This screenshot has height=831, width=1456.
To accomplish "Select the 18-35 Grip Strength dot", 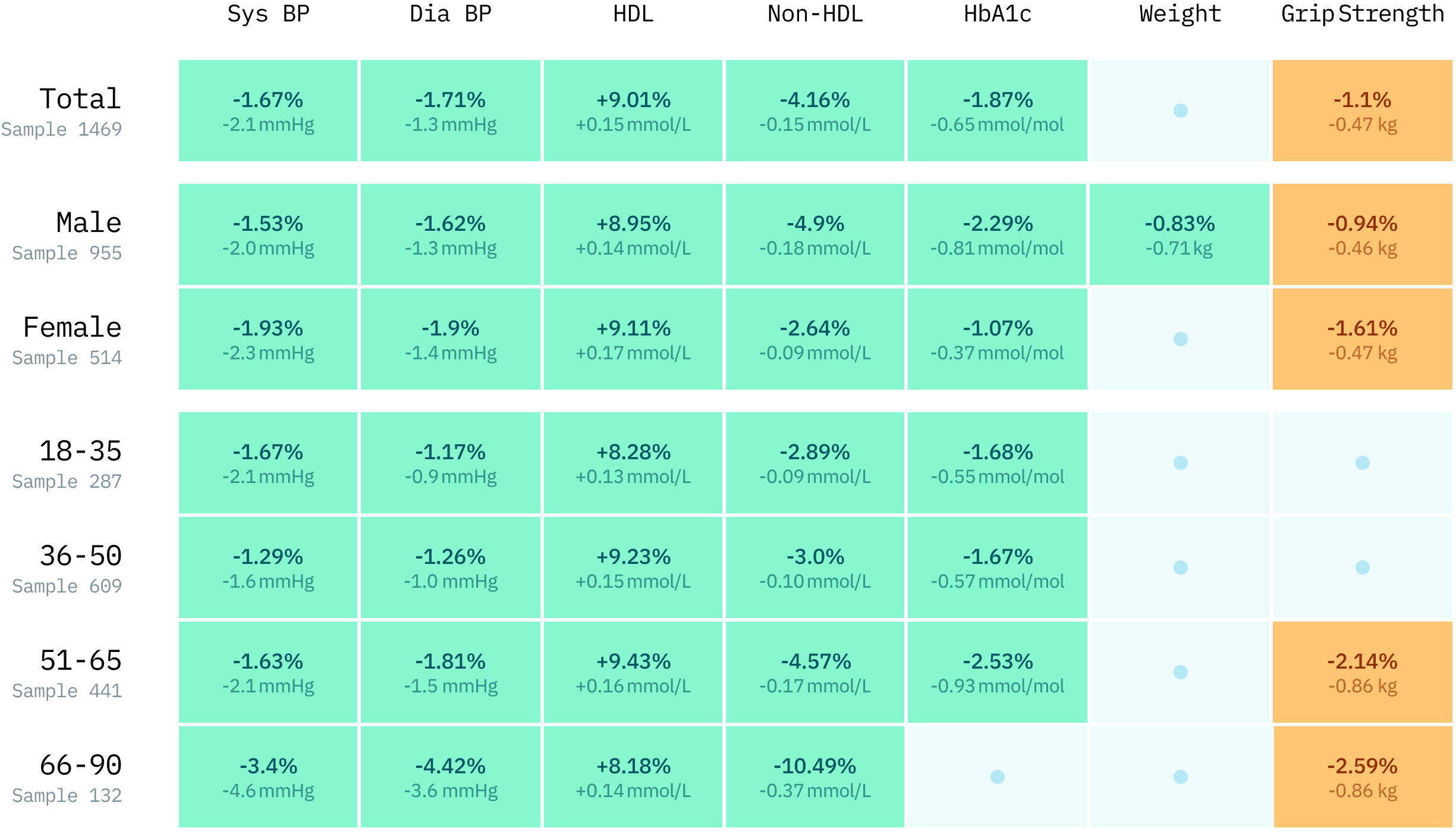I will pyautogui.click(x=1362, y=463).
